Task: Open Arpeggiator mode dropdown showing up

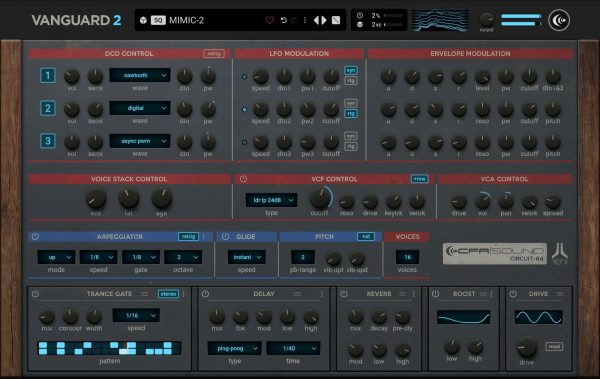Action: tap(56, 257)
